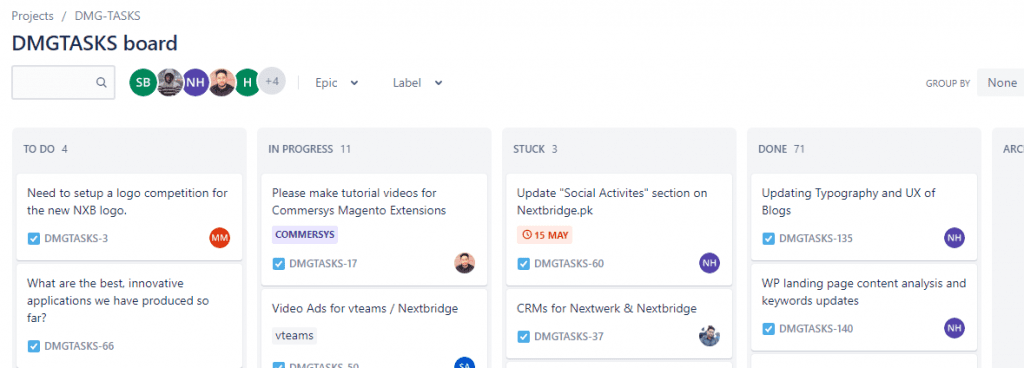Open the NXB logo competition card

click(129, 216)
